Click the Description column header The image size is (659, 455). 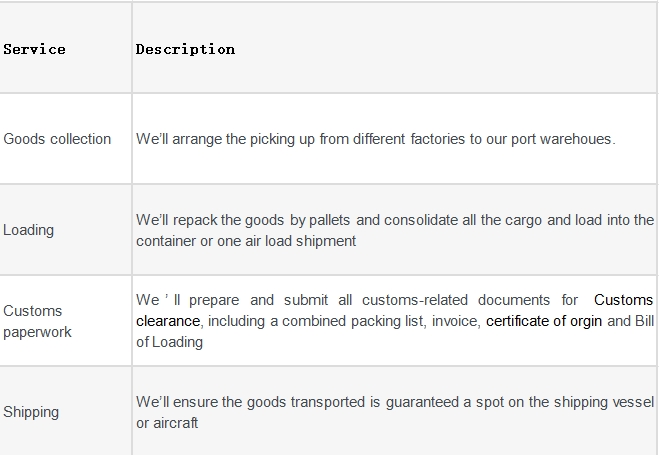[185, 50]
